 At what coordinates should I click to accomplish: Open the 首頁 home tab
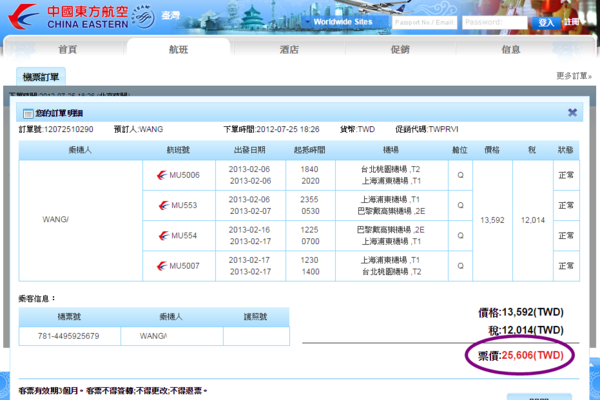point(68,48)
